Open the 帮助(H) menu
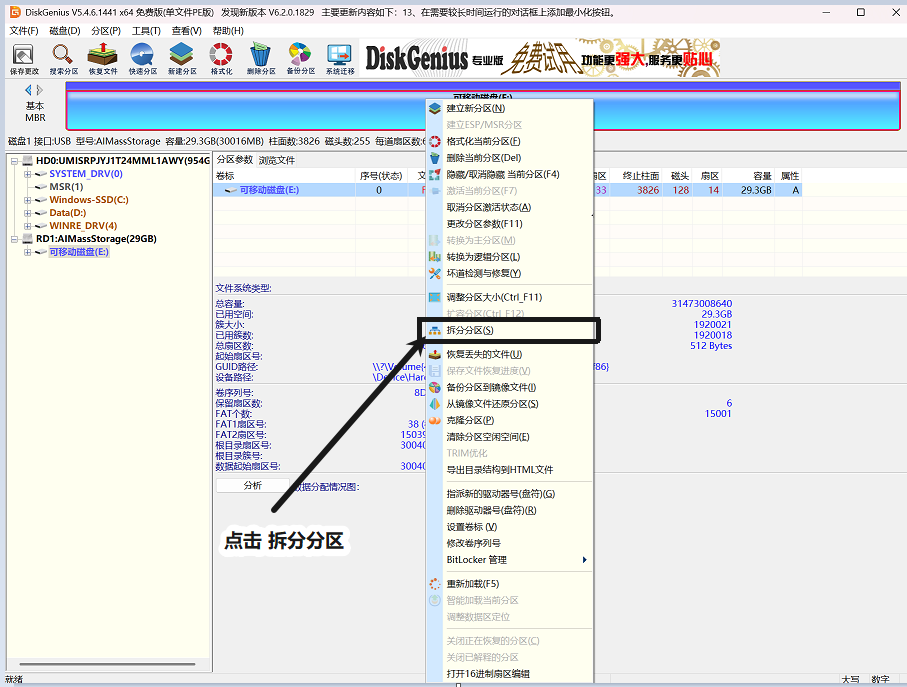The height and width of the screenshot is (687, 907). point(228,31)
